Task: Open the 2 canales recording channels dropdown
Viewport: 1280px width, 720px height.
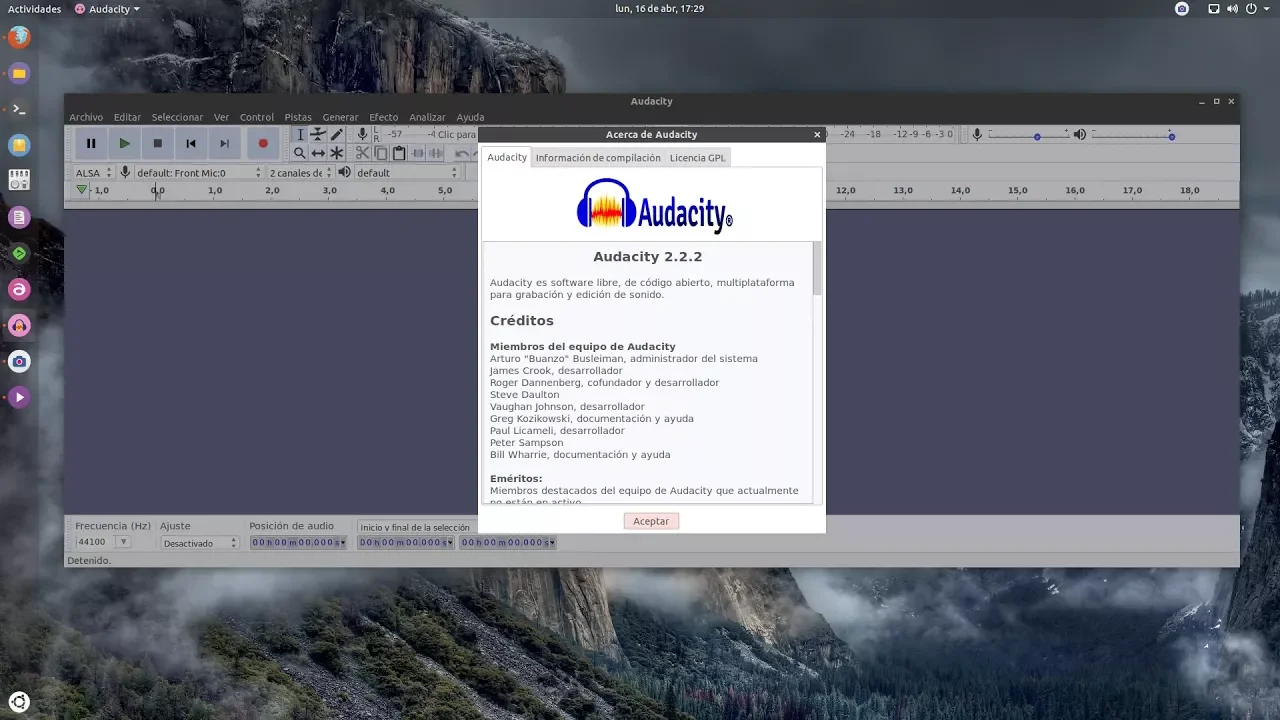Action: click(300, 173)
